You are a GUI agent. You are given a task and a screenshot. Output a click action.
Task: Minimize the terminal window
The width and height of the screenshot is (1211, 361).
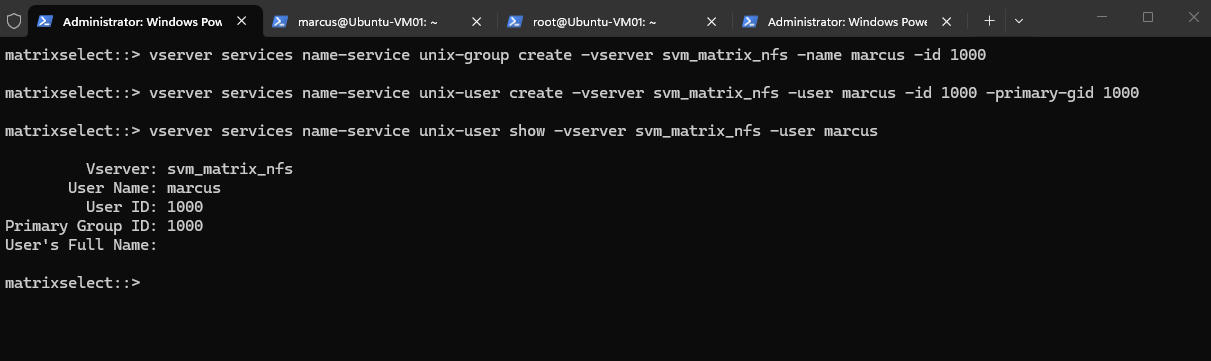point(1100,17)
